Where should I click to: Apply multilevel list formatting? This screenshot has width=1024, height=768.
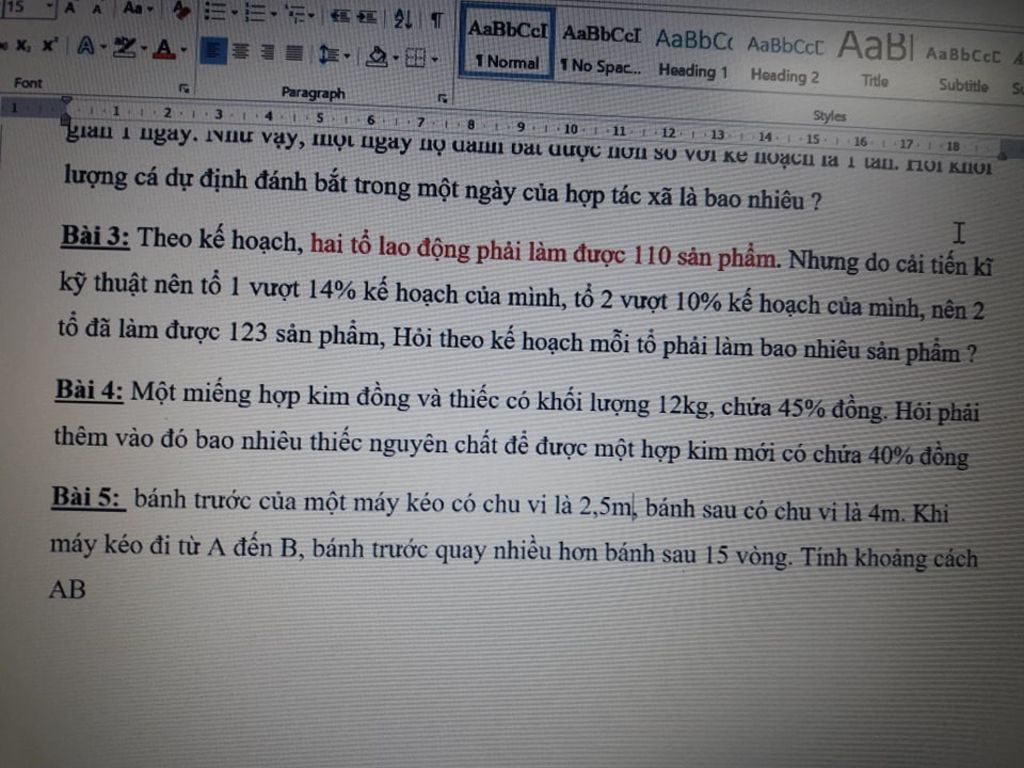pos(295,14)
